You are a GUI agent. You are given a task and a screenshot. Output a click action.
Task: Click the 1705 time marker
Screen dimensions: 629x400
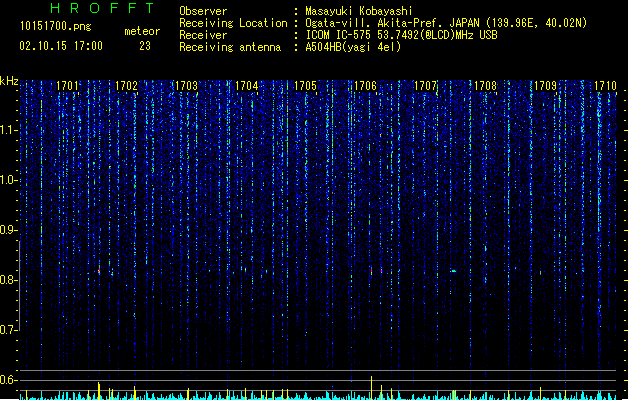click(x=306, y=86)
